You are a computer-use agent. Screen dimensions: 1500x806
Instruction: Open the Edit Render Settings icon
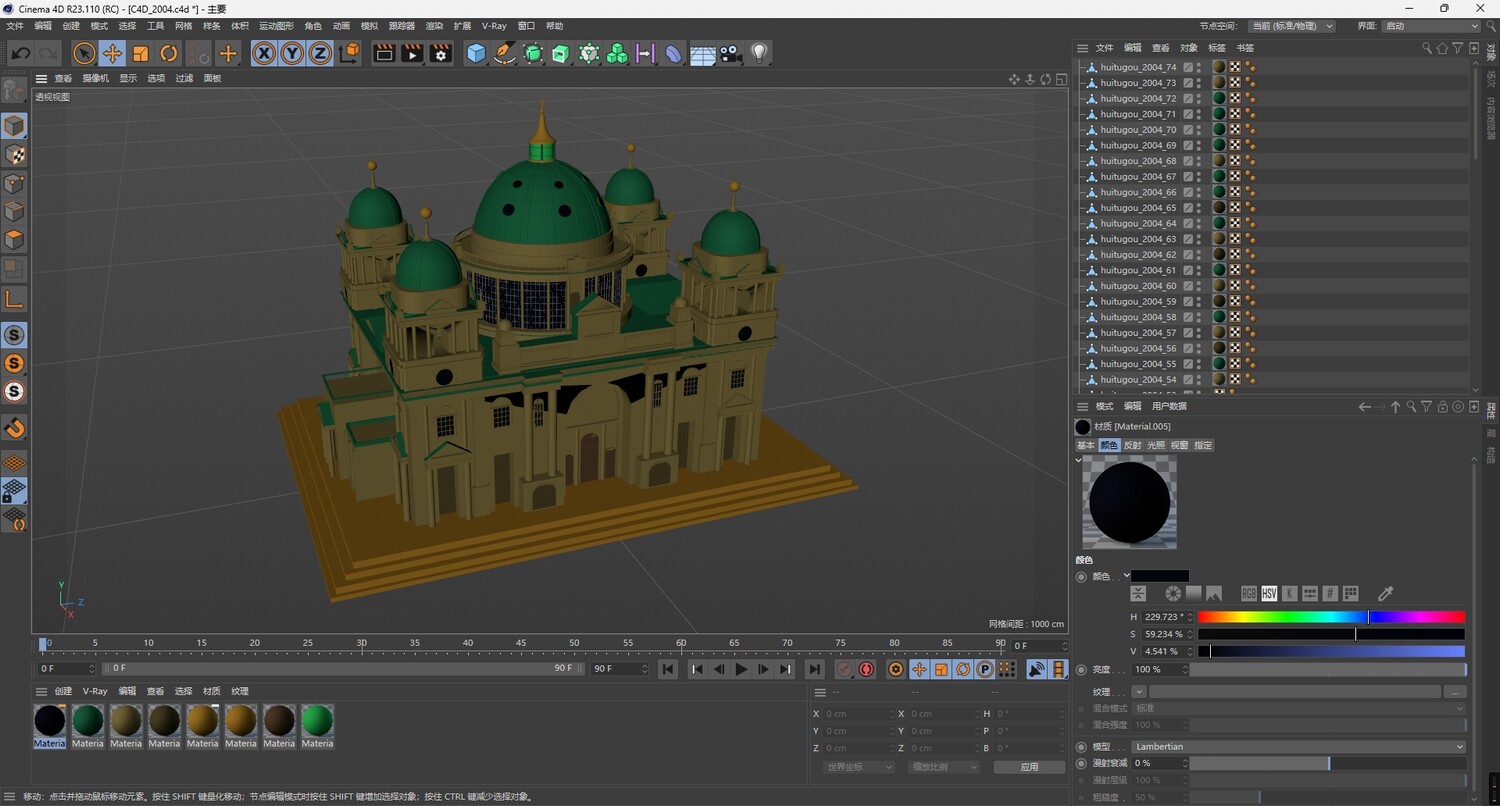click(x=440, y=54)
